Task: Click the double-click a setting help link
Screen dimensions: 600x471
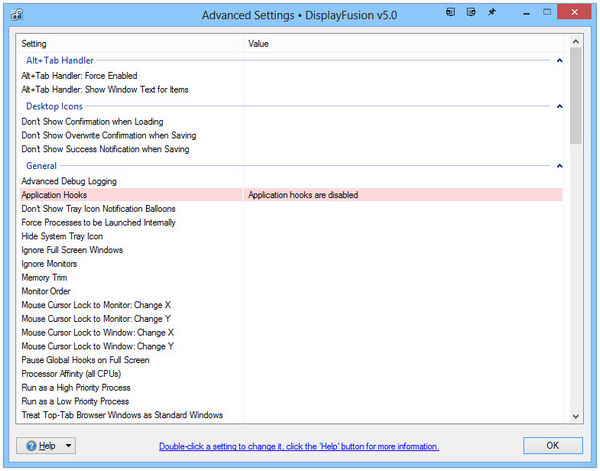Action: click(x=299, y=447)
